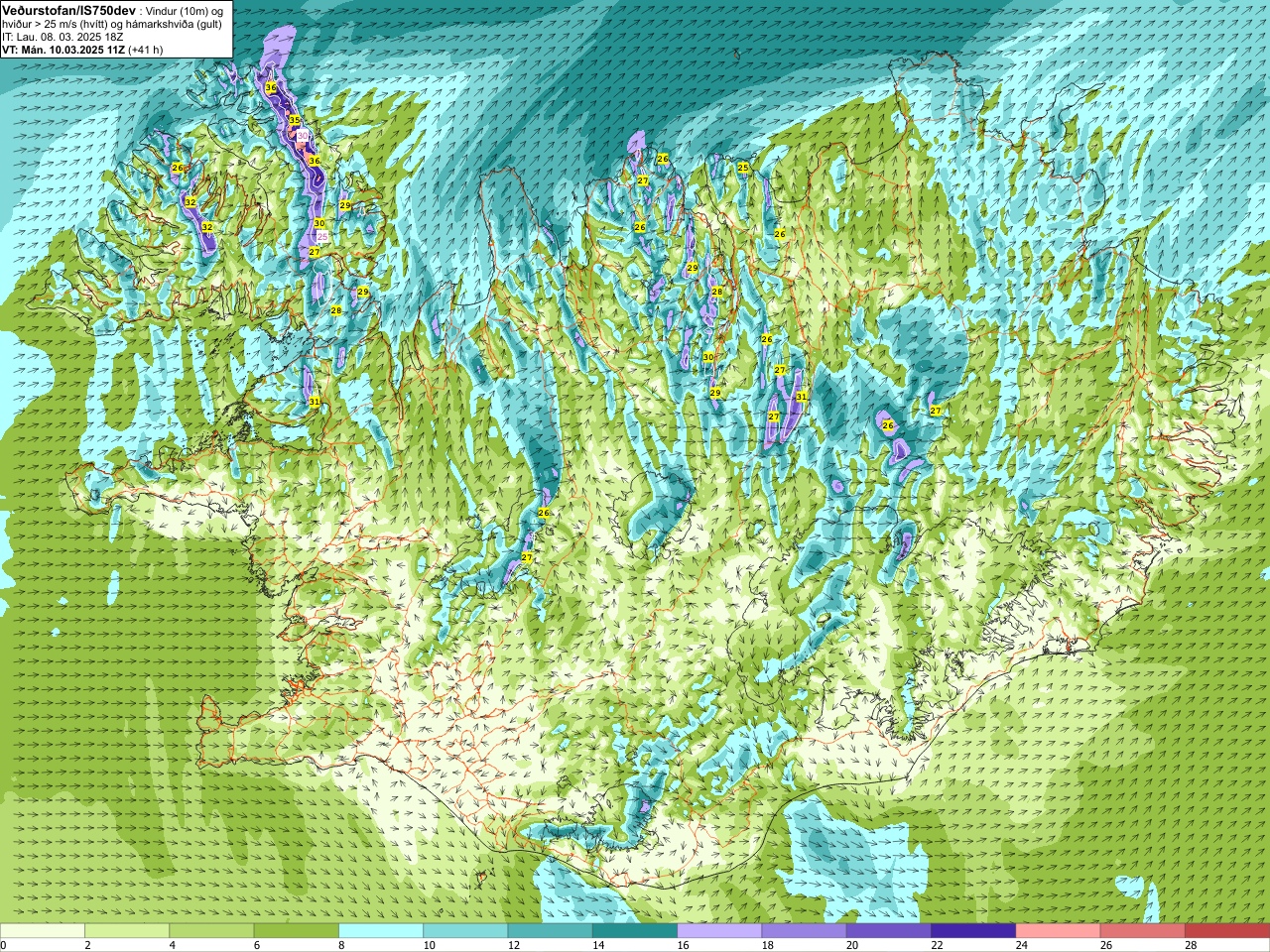The height and width of the screenshot is (952, 1270).
Task: Click the "6" tick on the legend scale
Action: pos(257,945)
